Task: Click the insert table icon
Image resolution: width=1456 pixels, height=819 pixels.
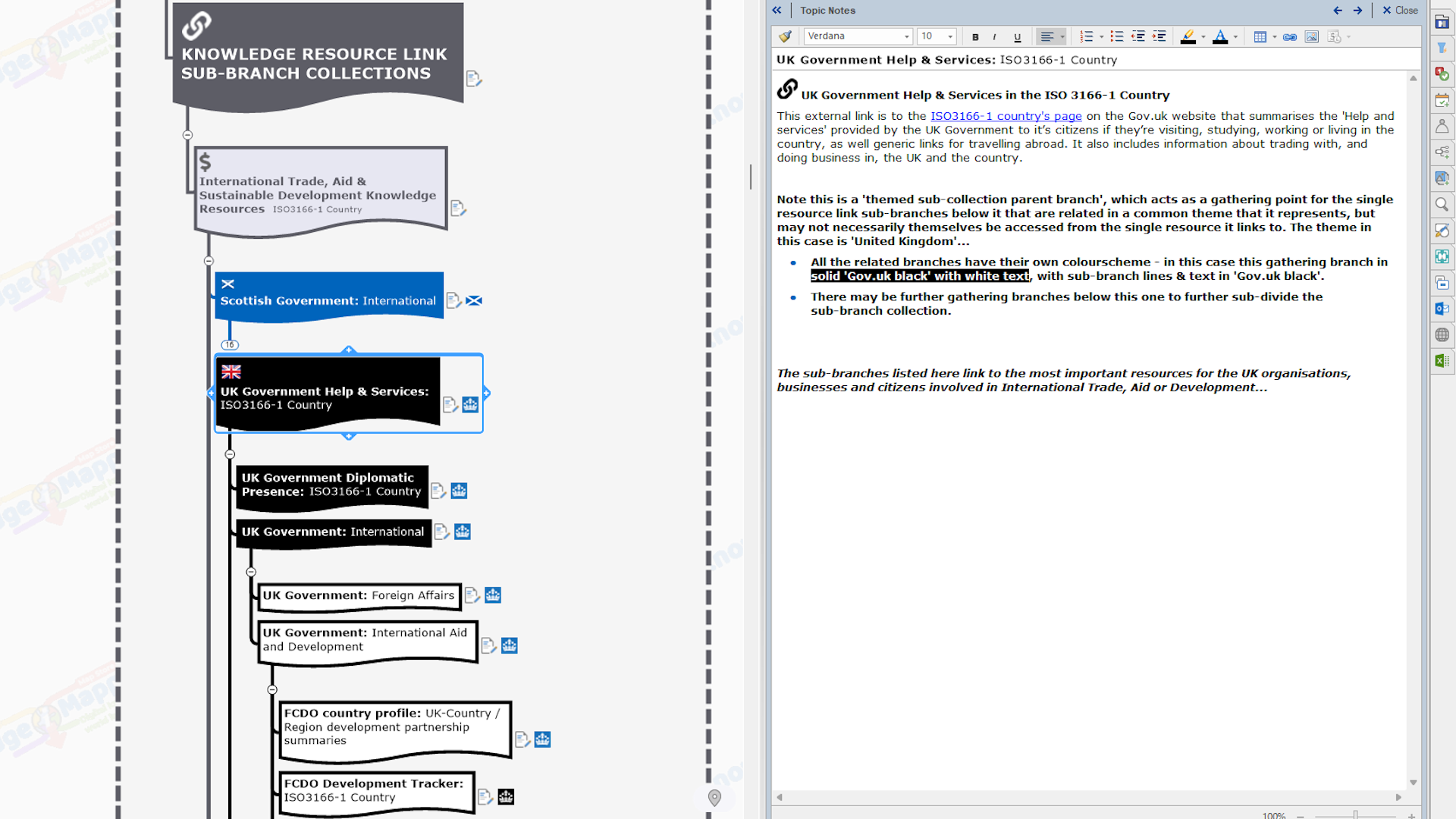Action: (1260, 36)
